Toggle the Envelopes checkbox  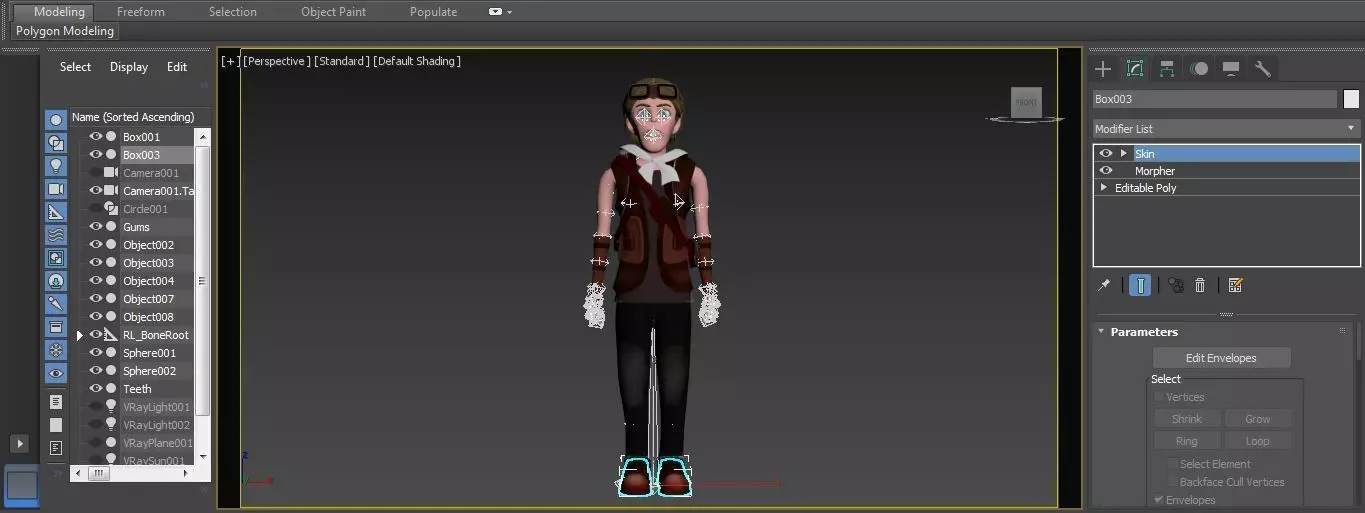click(x=1160, y=500)
